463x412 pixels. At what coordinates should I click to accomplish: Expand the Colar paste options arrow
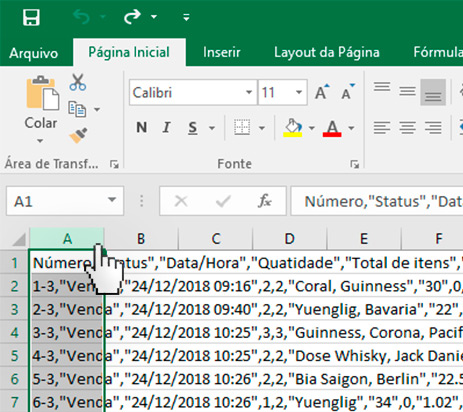pos(40,141)
